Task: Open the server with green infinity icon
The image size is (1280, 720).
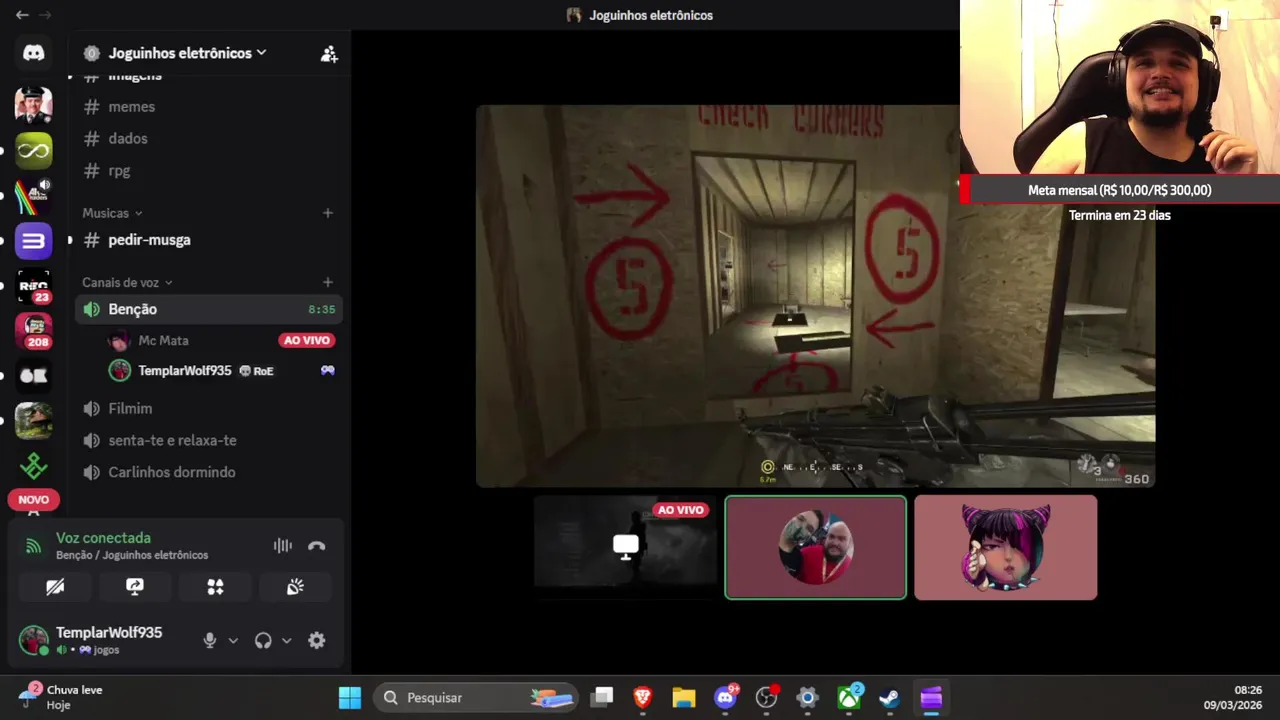Action: (34, 151)
